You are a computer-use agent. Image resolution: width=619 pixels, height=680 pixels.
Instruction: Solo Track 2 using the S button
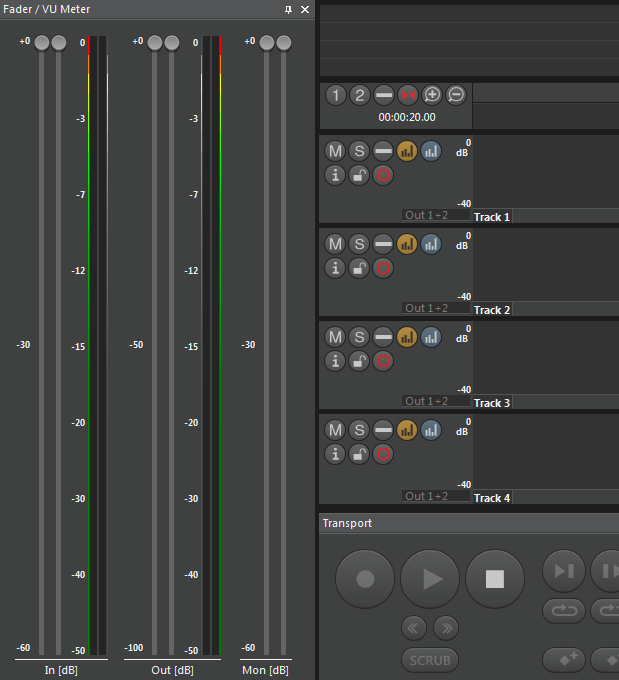tap(359, 244)
